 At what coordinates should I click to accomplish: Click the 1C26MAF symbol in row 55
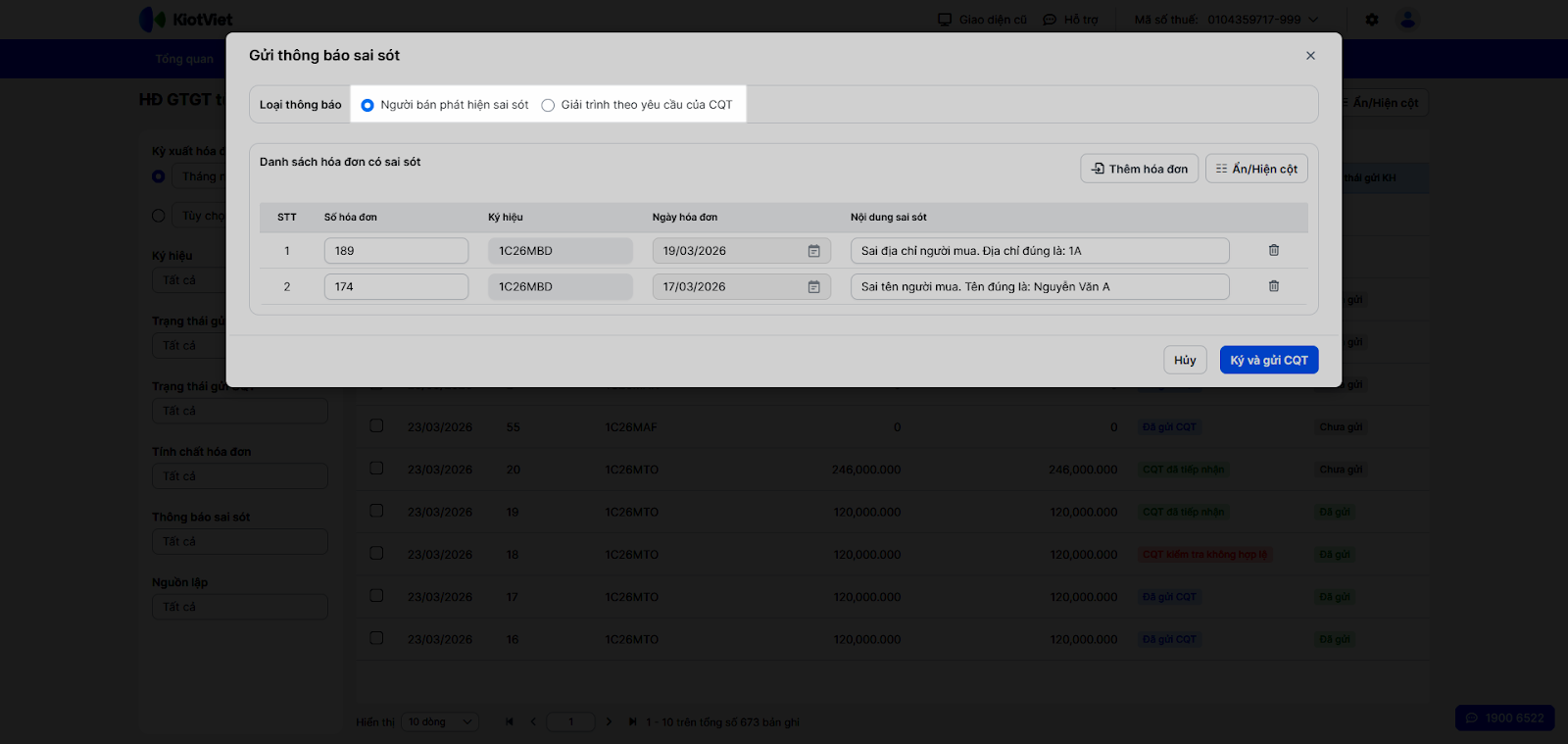(631, 427)
